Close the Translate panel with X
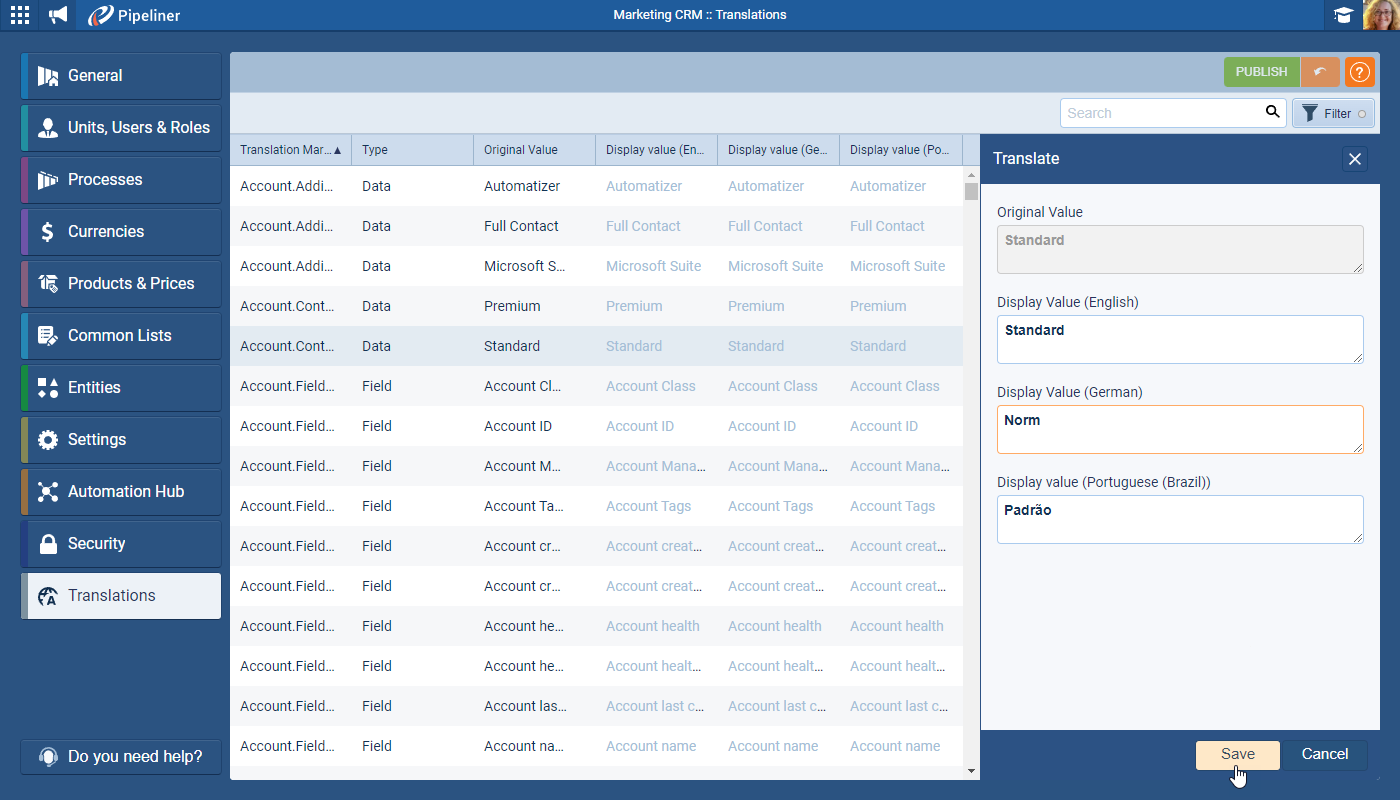 (x=1354, y=159)
